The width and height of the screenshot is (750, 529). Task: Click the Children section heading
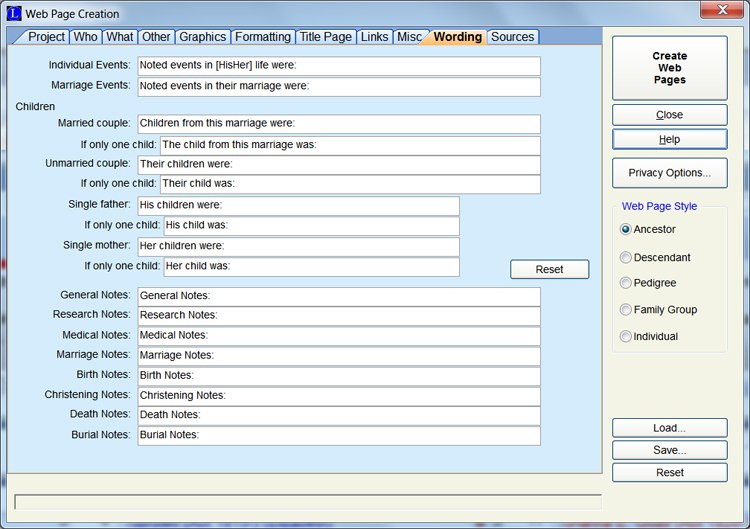(x=35, y=106)
